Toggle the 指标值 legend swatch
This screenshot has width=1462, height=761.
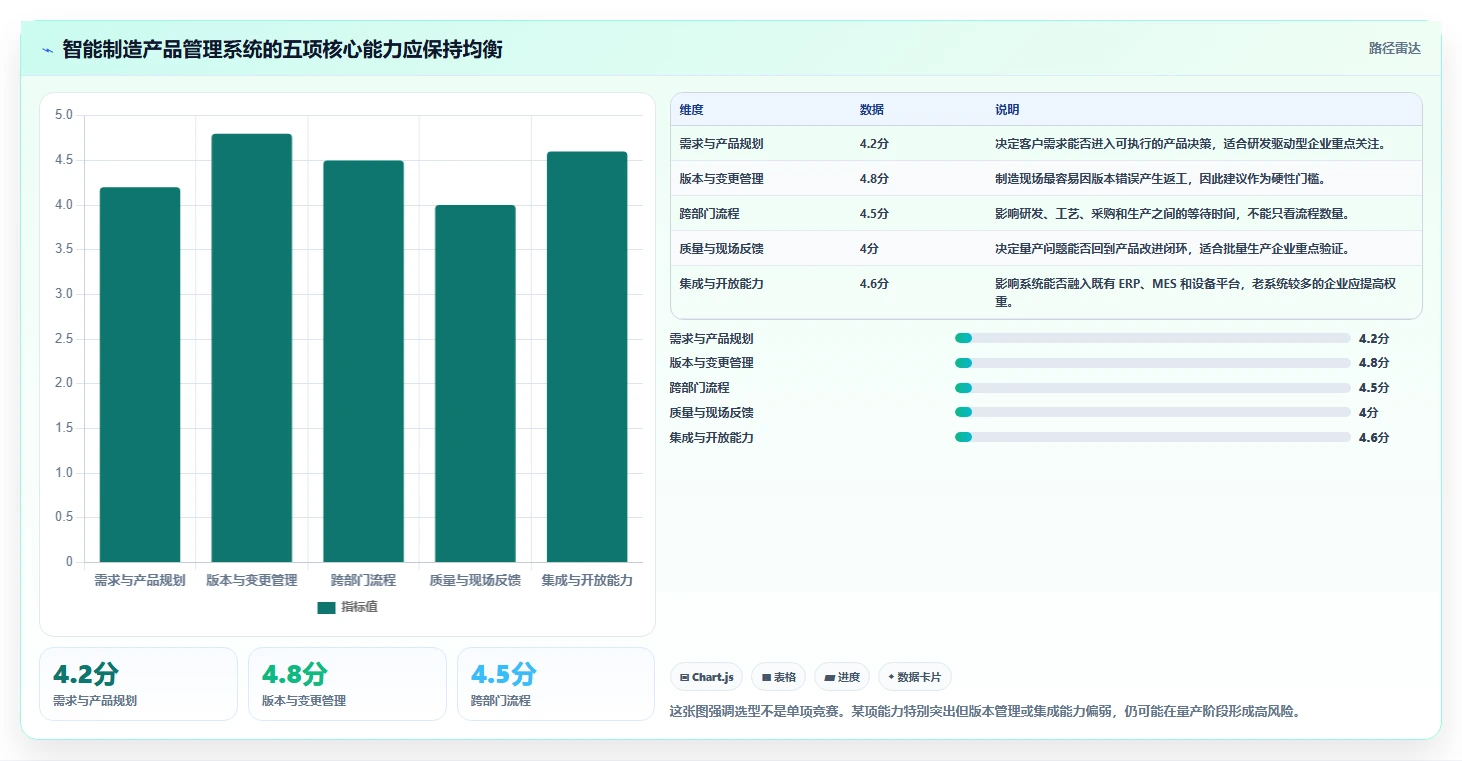(326, 607)
